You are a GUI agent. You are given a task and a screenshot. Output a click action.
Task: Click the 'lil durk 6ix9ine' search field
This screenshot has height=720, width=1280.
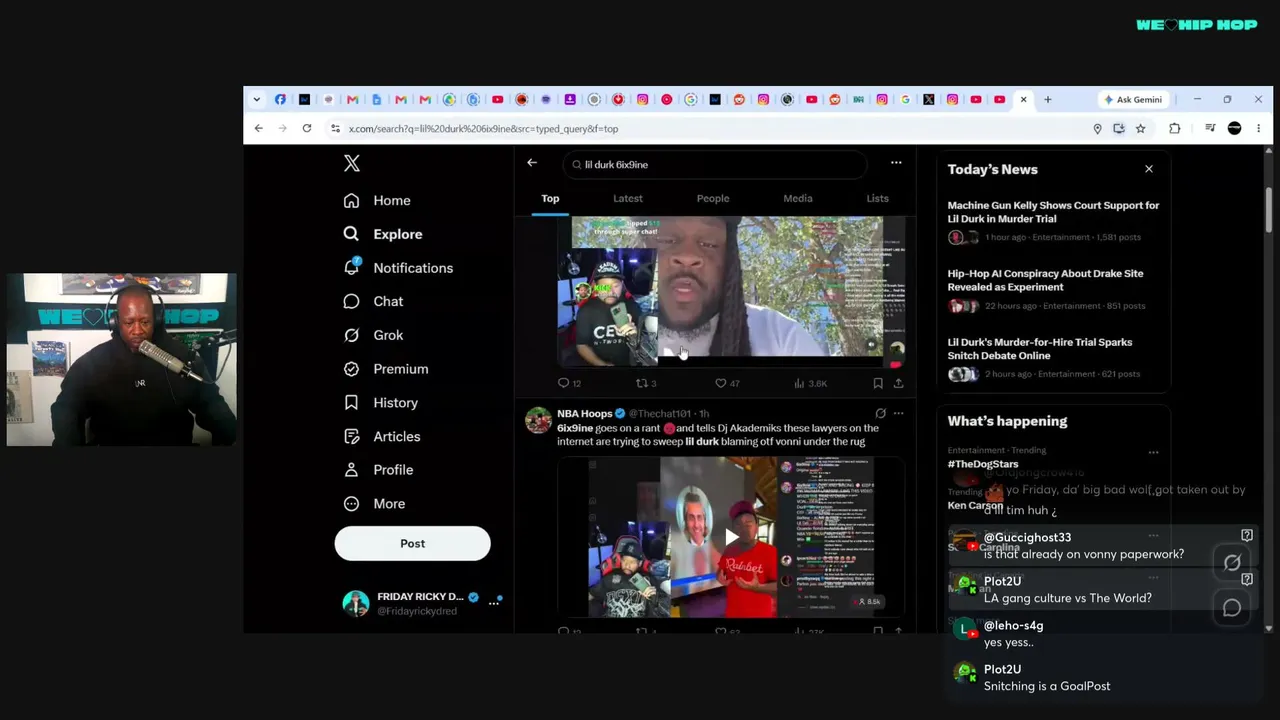714,164
